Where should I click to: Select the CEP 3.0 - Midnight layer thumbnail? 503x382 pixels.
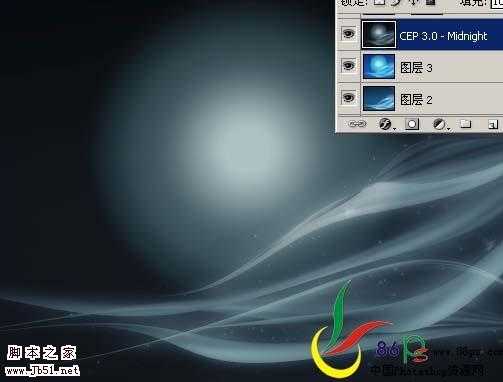click(x=379, y=35)
